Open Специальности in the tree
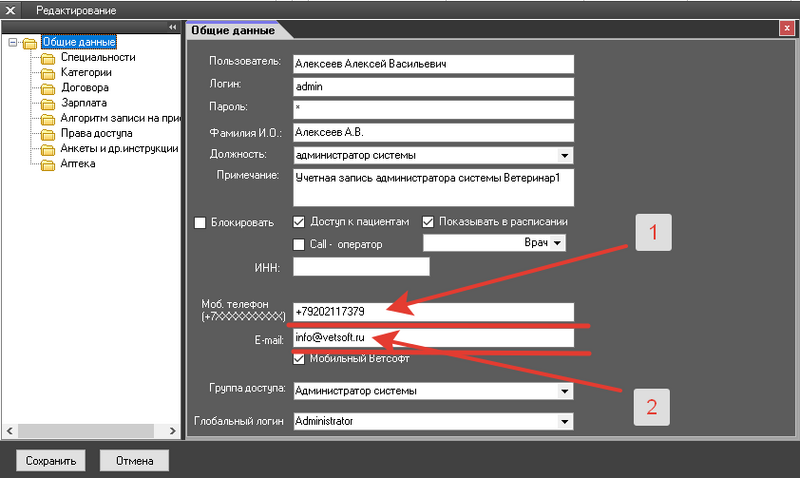 tap(98, 57)
